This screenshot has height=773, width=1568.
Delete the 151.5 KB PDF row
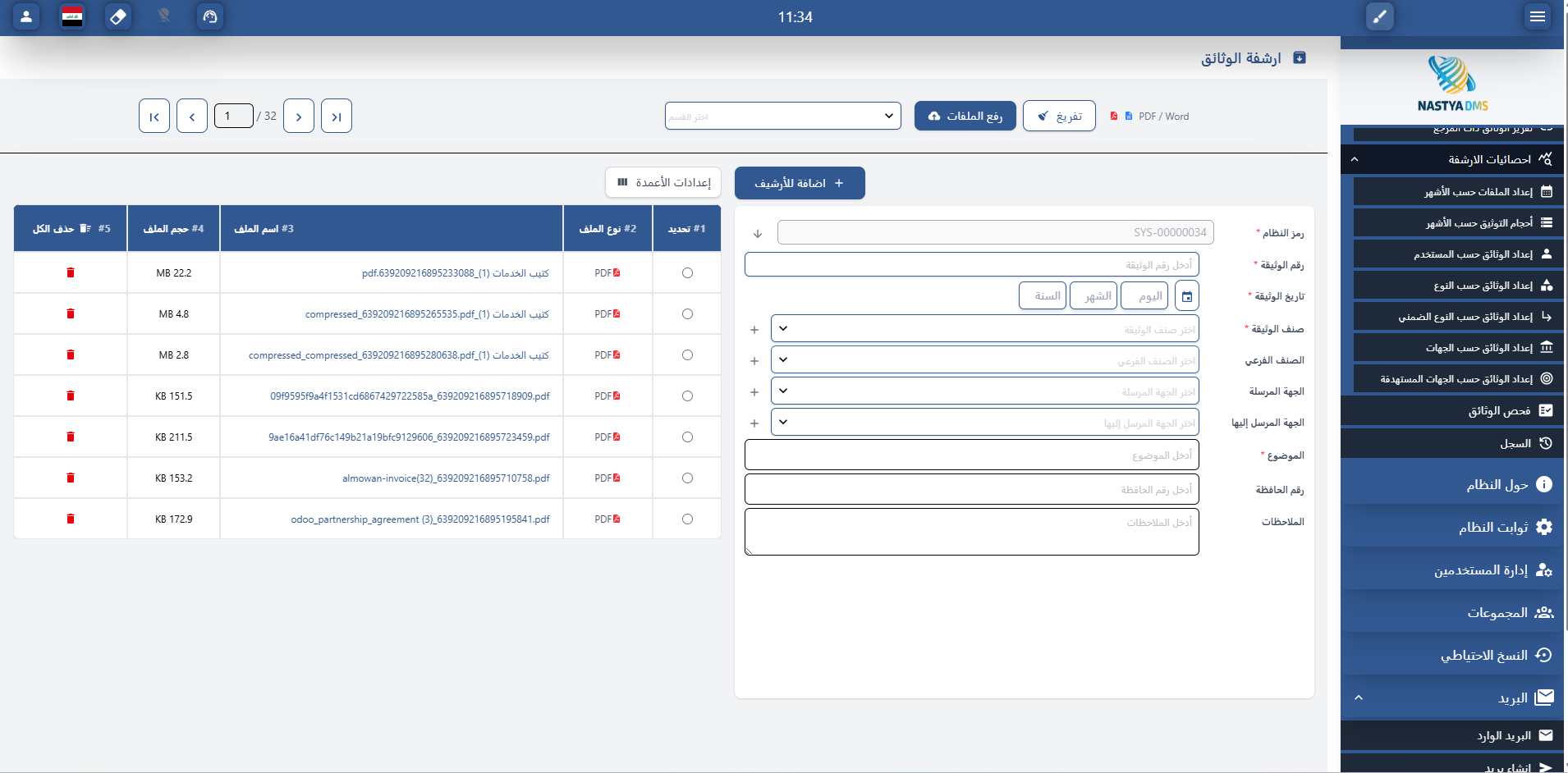tap(71, 396)
